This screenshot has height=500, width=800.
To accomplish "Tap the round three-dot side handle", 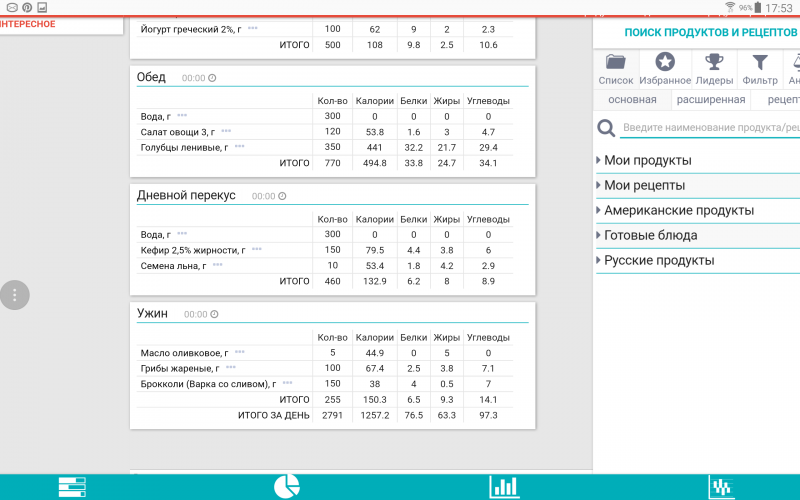I will pyautogui.click(x=15, y=295).
